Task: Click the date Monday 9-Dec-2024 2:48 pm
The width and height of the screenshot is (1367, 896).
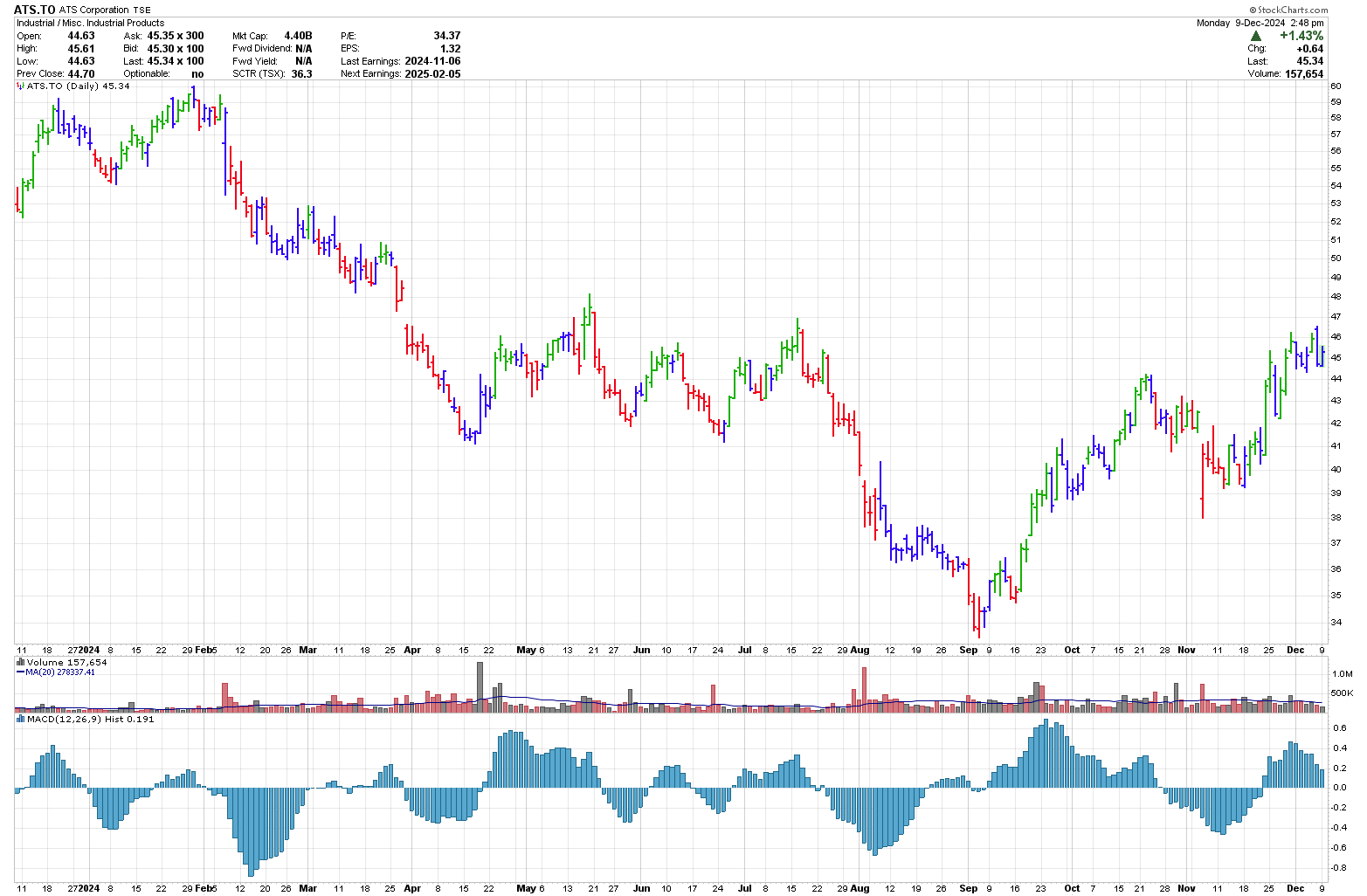Action: pyautogui.click(x=1260, y=23)
